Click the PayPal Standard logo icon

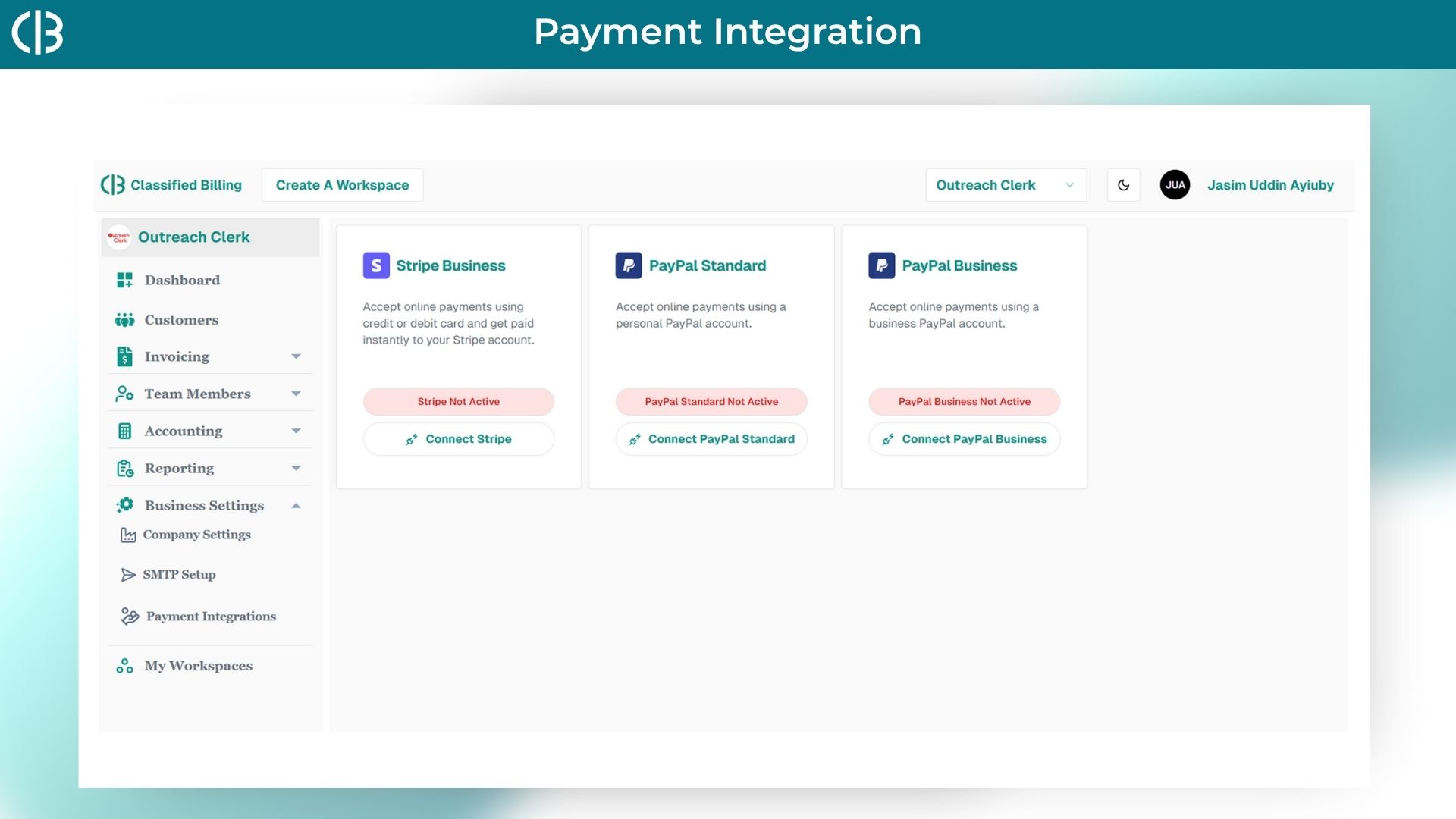pyautogui.click(x=629, y=265)
